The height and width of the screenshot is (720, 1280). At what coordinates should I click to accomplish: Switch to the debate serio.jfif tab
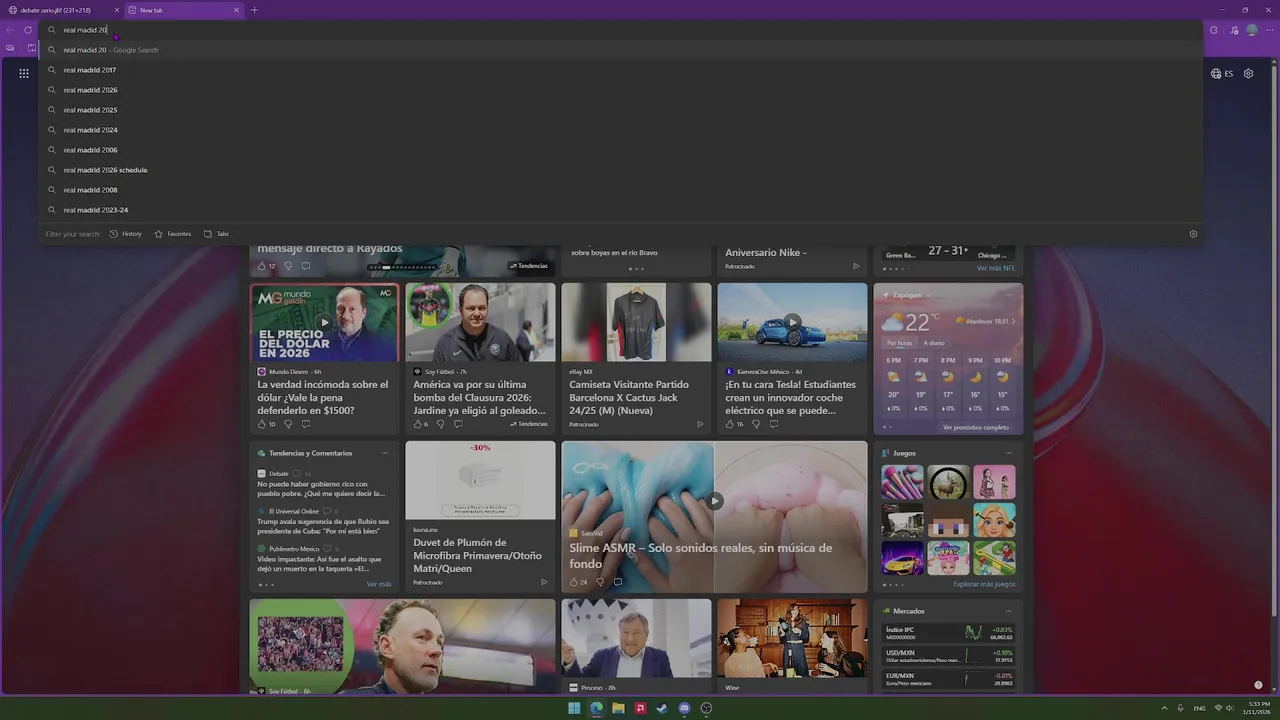(x=62, y=10)
